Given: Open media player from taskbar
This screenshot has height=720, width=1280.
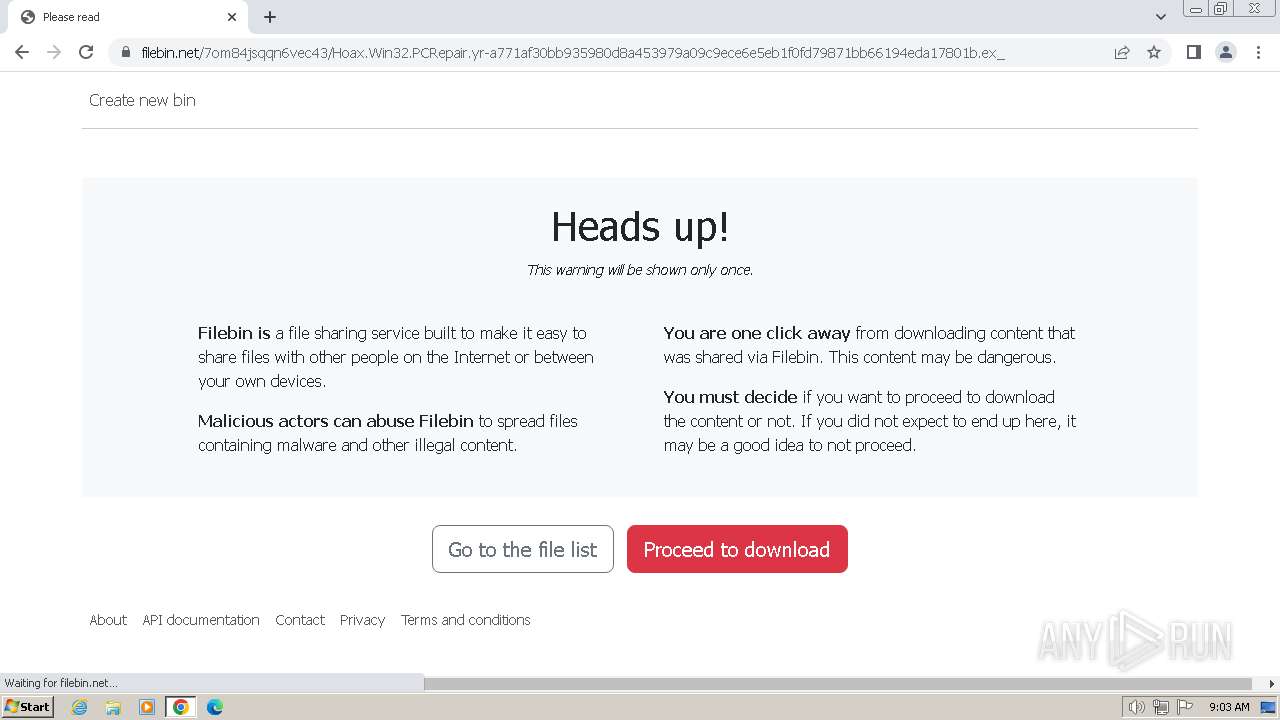Looking at the screenshot, I should click(x=147, y=707).
